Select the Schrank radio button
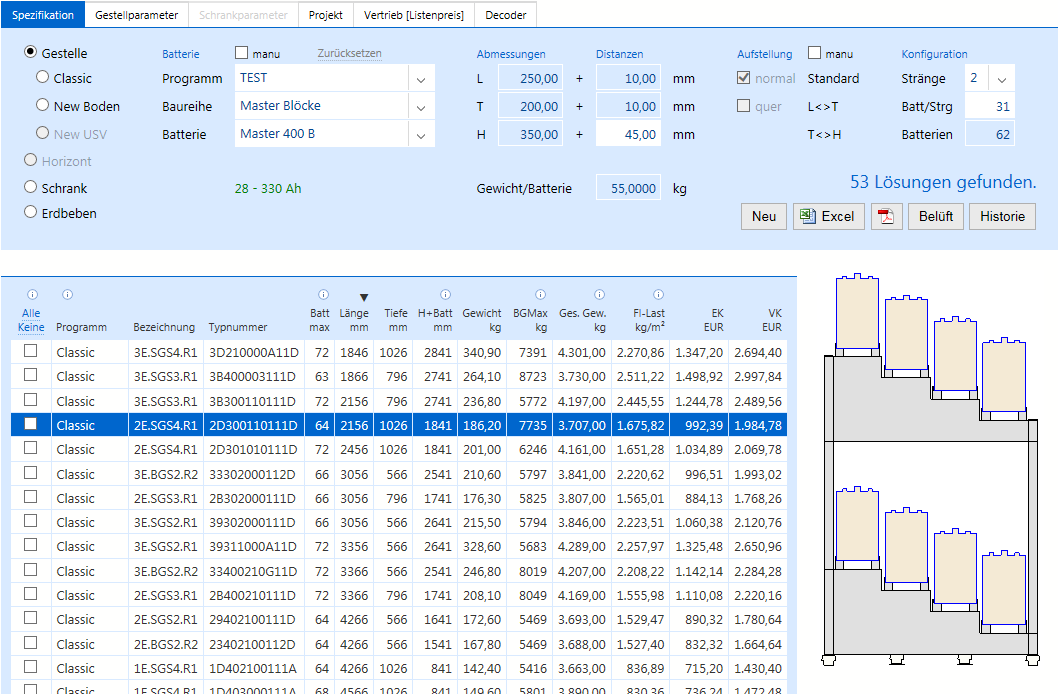1058x694 pixels. [x=31, y=187]
